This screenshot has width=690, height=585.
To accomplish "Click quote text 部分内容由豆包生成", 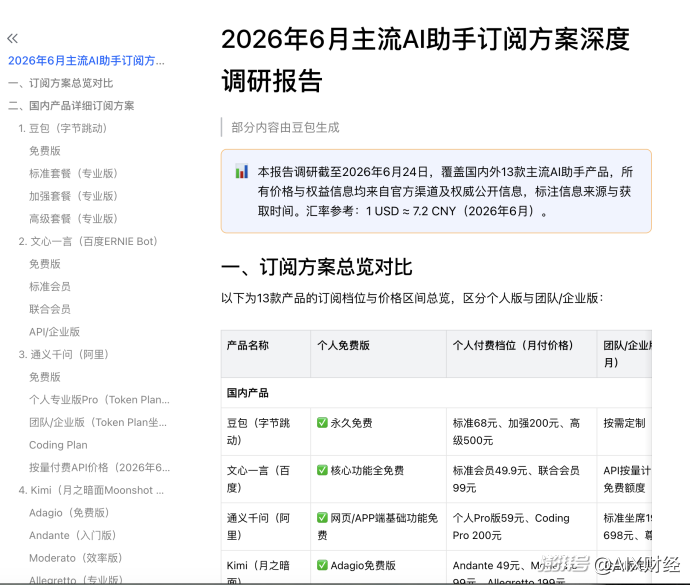I will click(x=285, y=128).
